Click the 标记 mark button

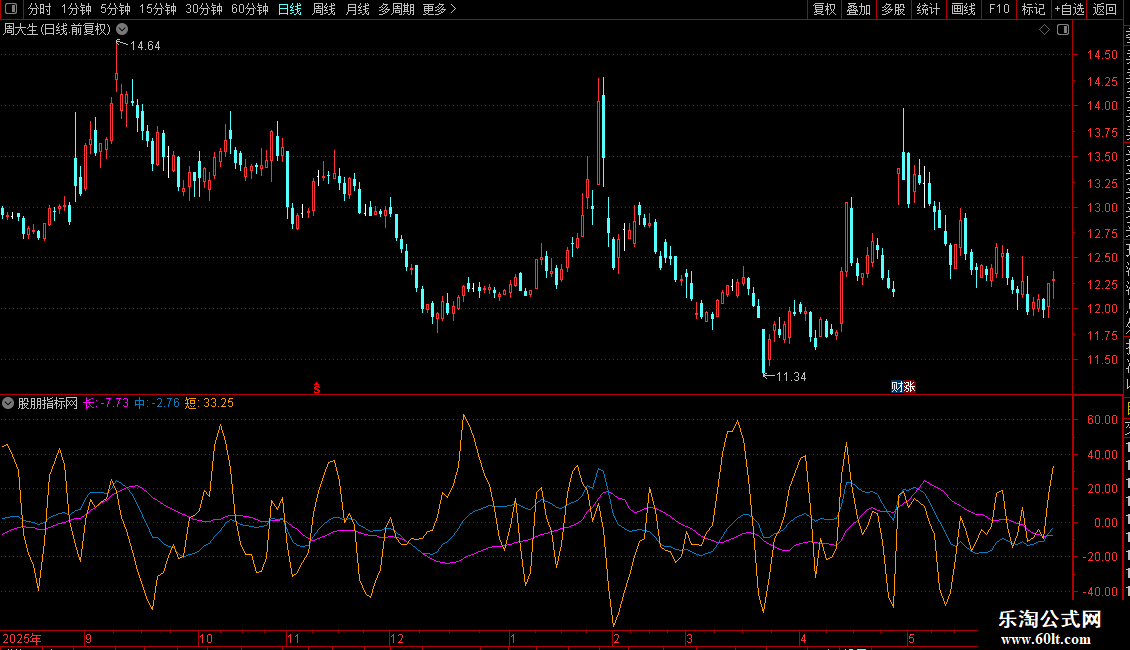tap(1033, 9)
